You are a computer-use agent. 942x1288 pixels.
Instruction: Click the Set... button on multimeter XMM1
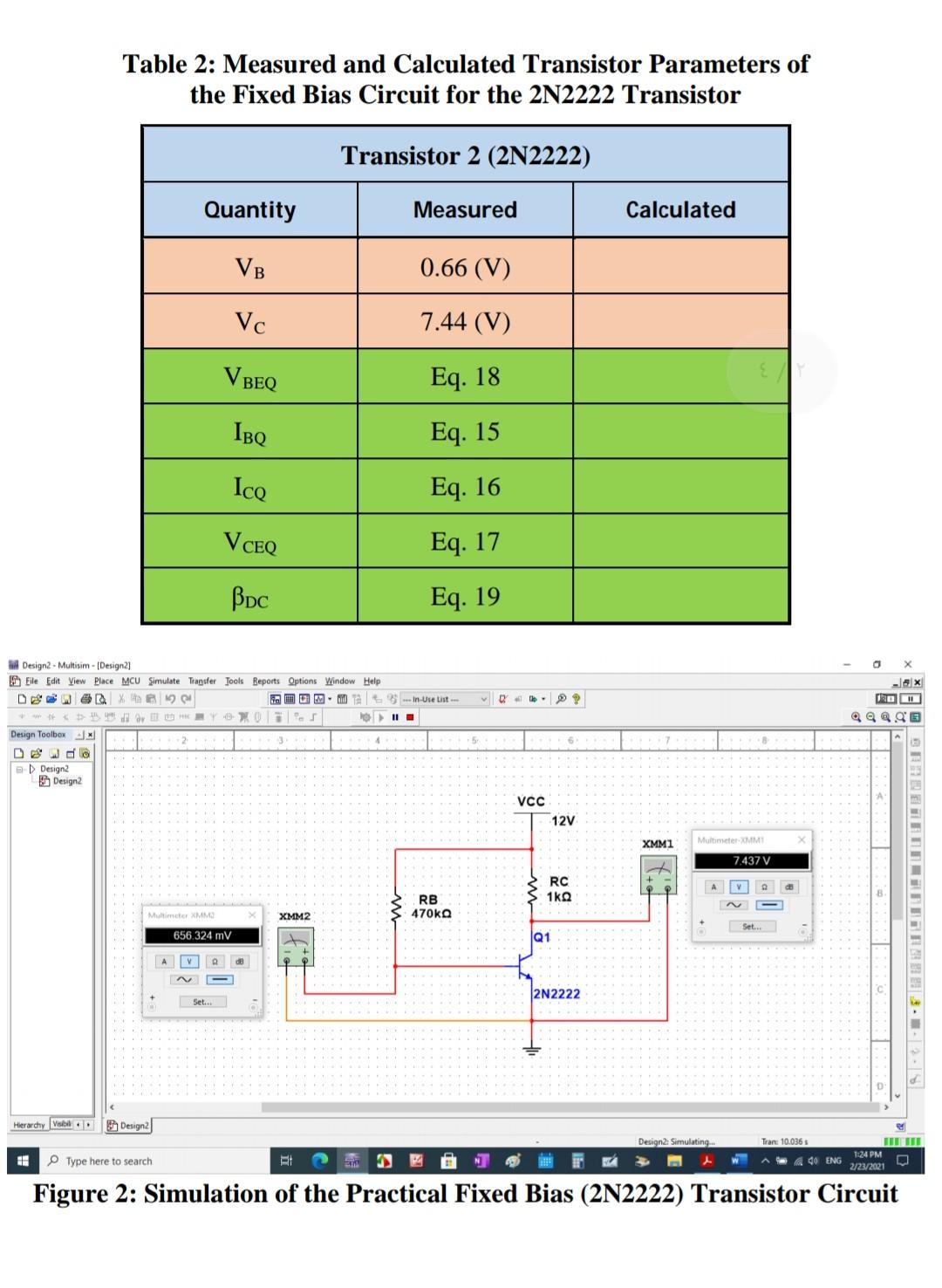pos(753,928)
